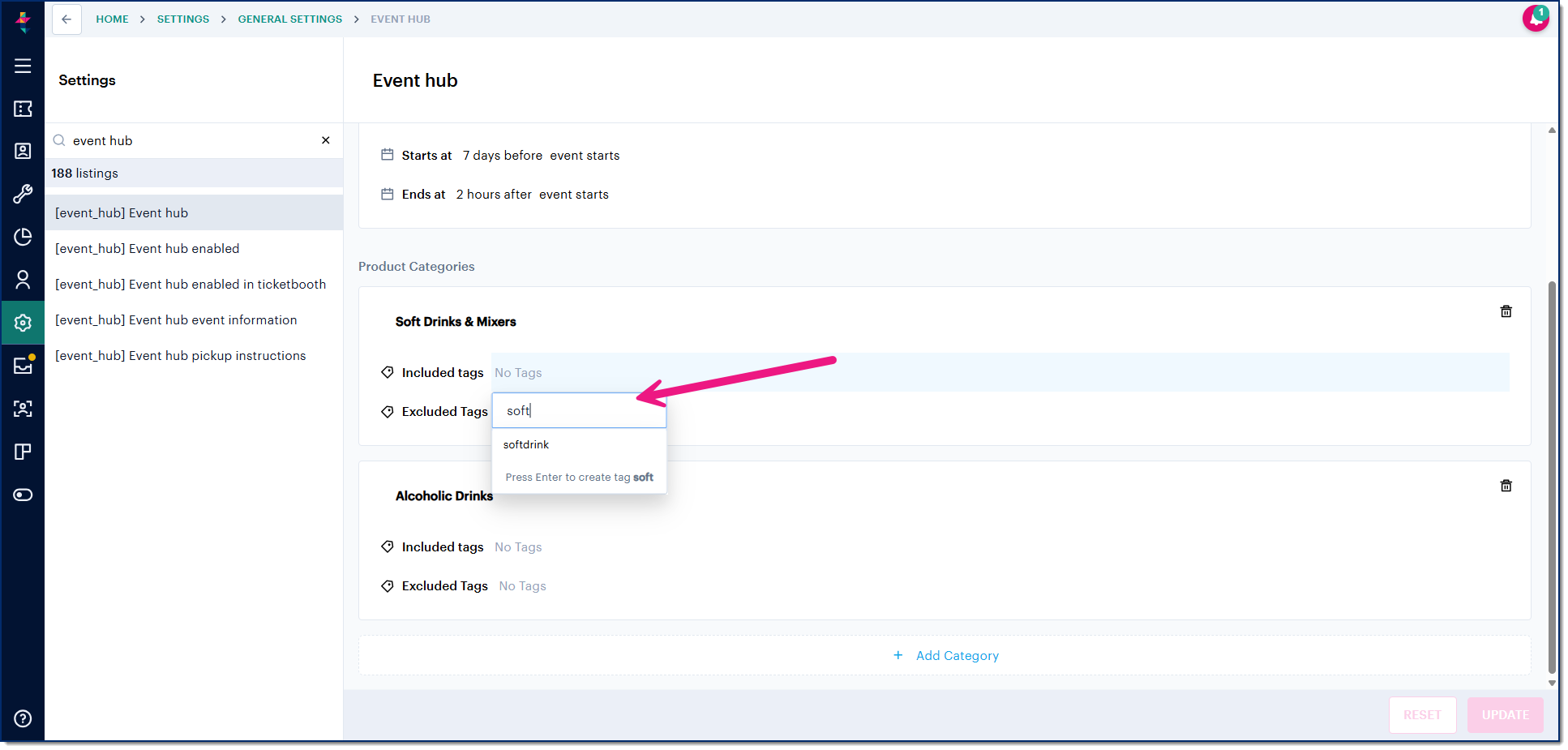
Task: Select [event_hub] Event hub listing
Action: point(194,212)
